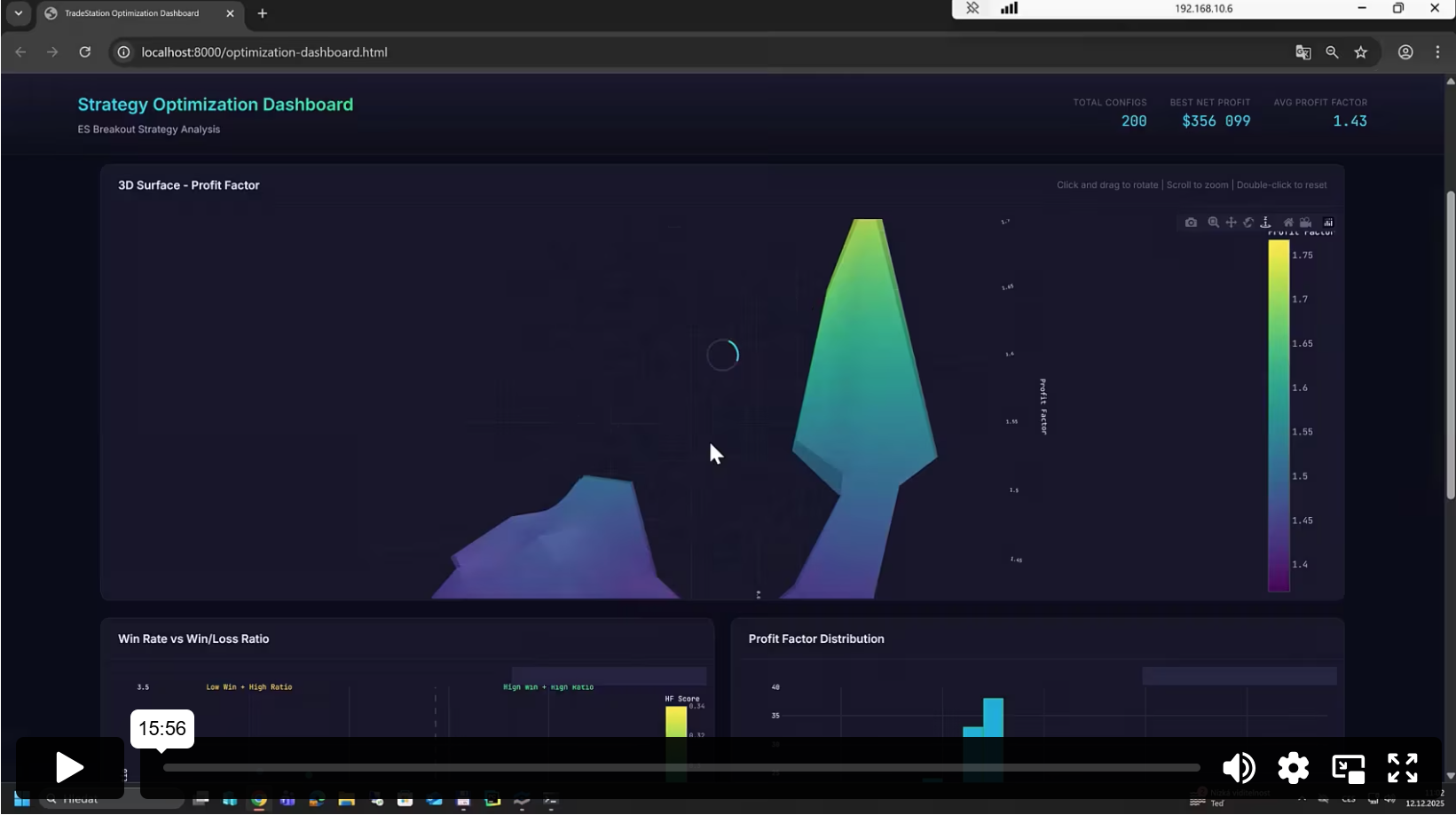The height and width of the screenshot is (815, 1456).
Task: Click the Total Configs value 200
Action: click(x=1134, y=121)
